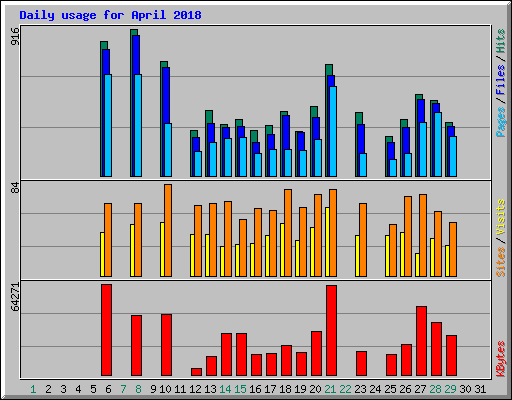The height and width of the screenshot is (400, 512).
Task: Click the orange visits bar for day 10
Action: (x=168, y=230)
